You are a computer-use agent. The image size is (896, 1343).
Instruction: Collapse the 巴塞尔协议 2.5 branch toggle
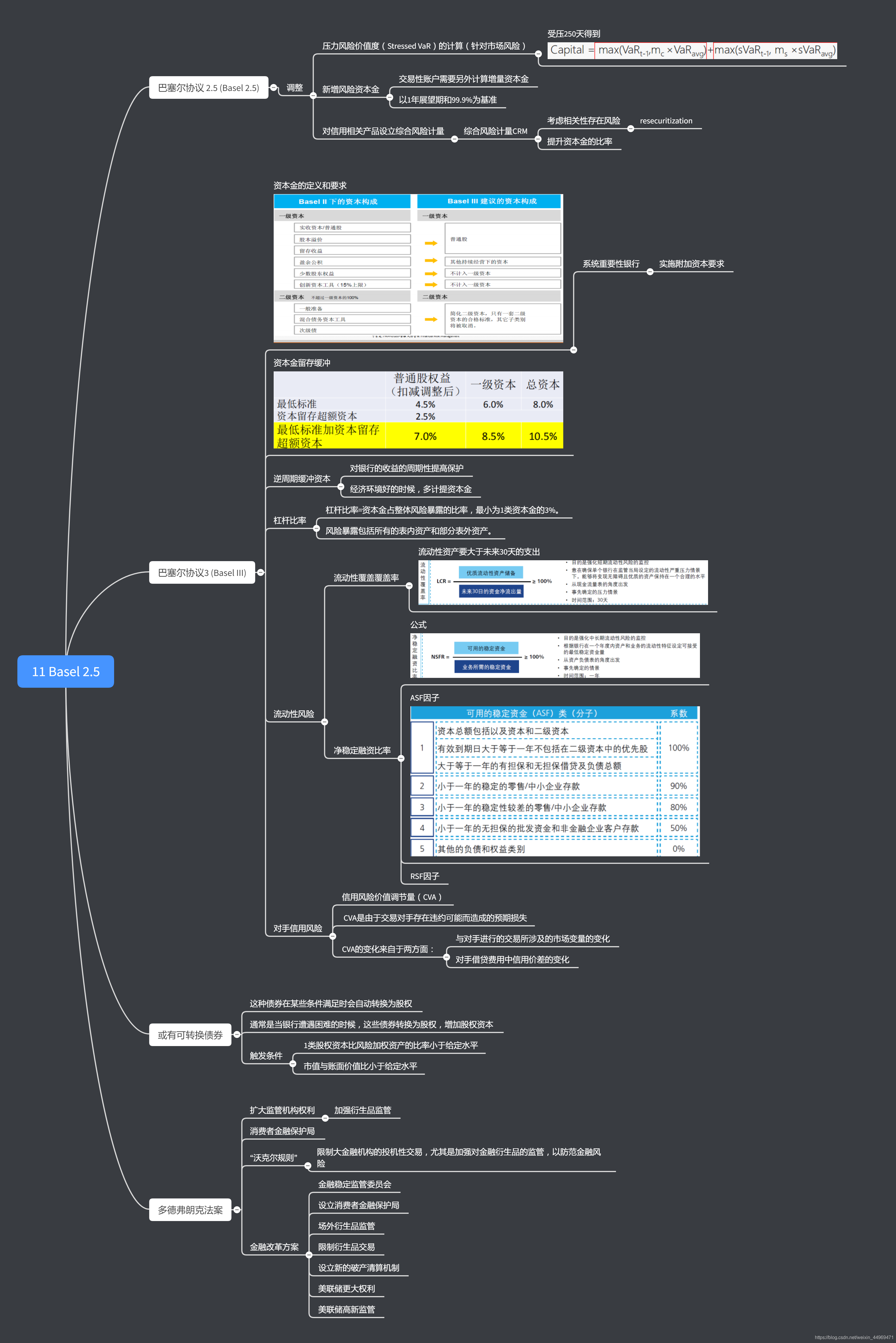point(273,87)
